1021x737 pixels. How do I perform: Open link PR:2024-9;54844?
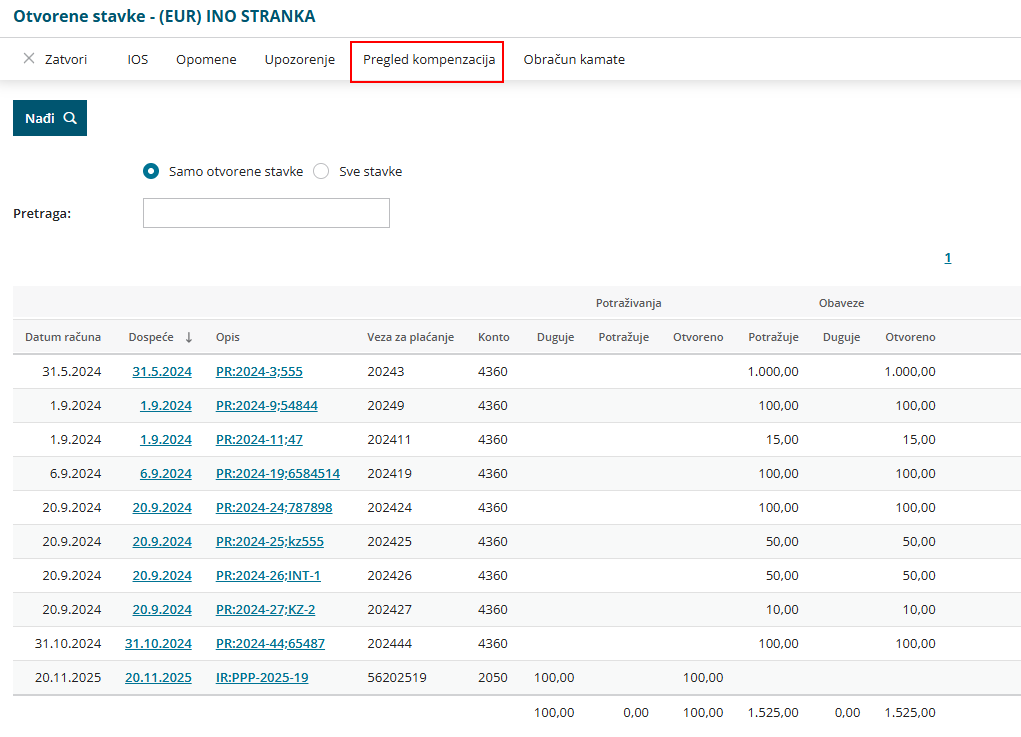267,405
